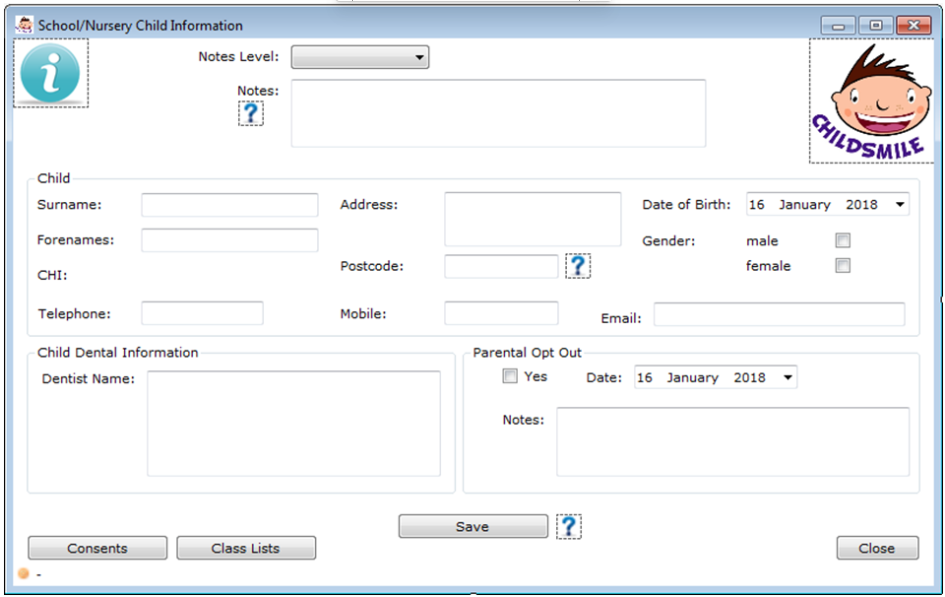Open the postcode help question mark
This screenshot has height=597, width=945.
pyautogui.click(x=578, y=266)
